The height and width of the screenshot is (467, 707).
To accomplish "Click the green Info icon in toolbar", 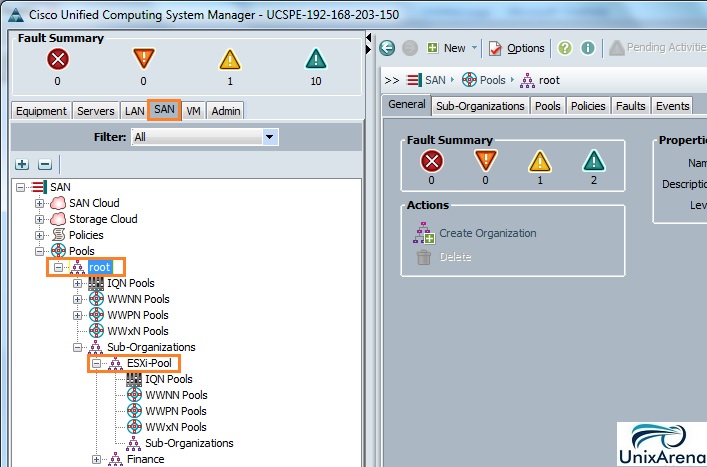I will tap(587, 48).
